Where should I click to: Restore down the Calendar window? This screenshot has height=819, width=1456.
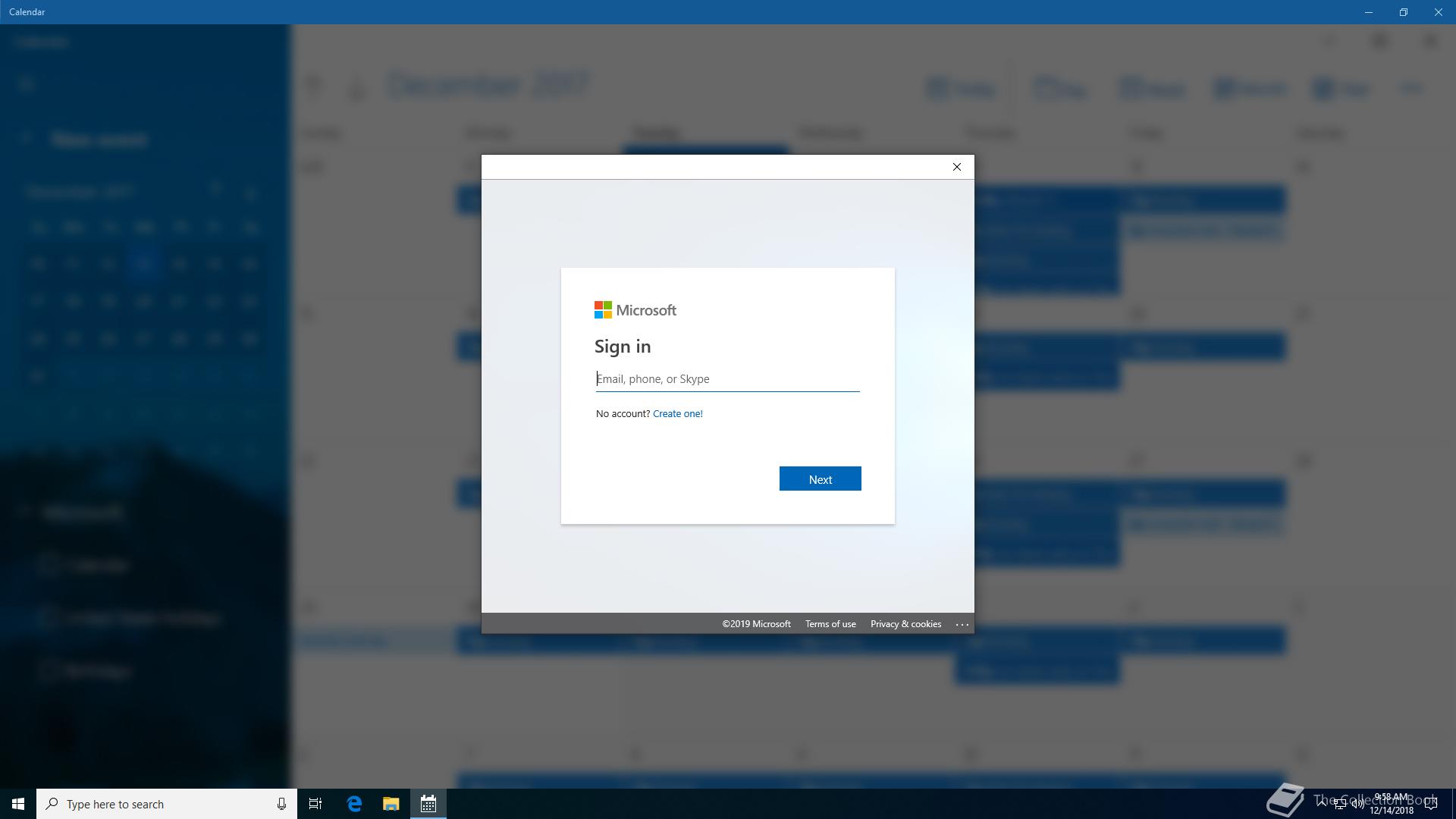click(1404, 12)
